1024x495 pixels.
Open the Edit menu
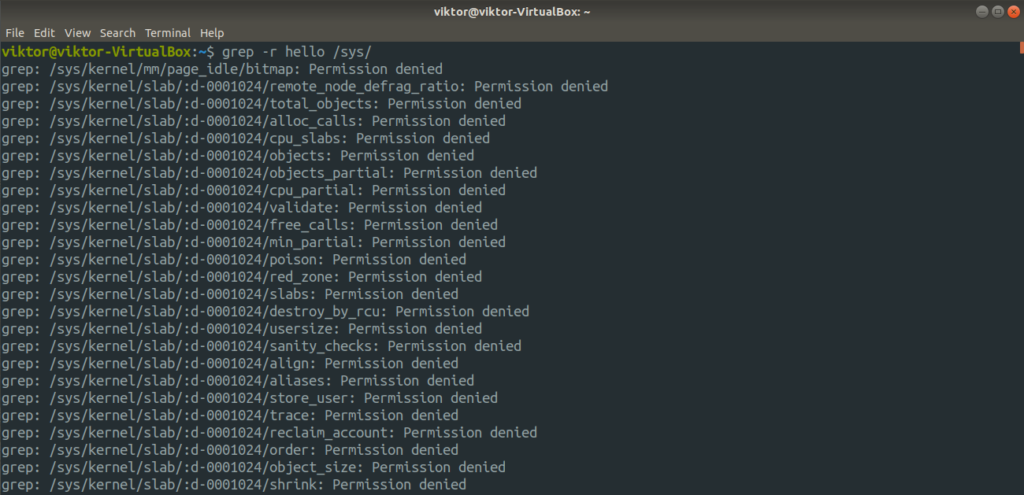(x=44, y=33)
